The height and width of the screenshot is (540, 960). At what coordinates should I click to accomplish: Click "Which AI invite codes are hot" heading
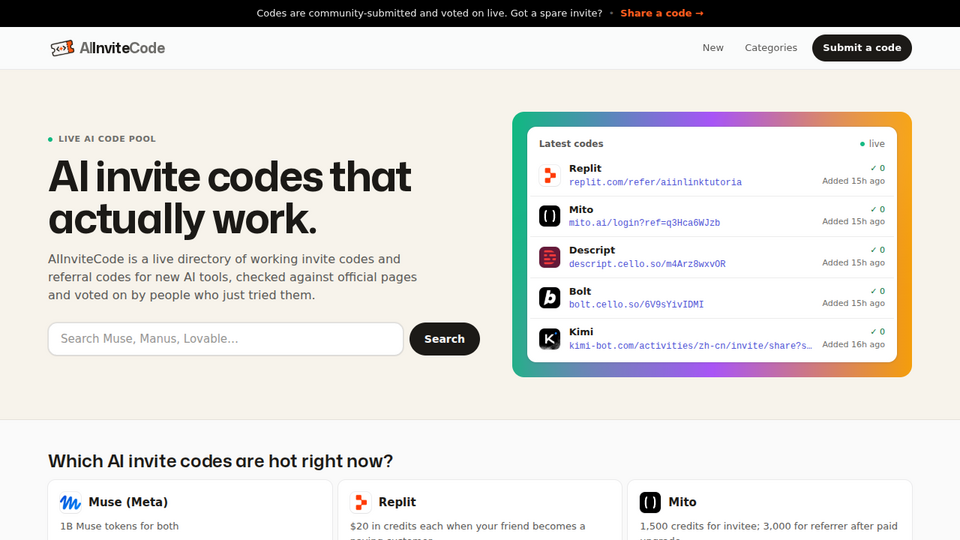[220, 461]
